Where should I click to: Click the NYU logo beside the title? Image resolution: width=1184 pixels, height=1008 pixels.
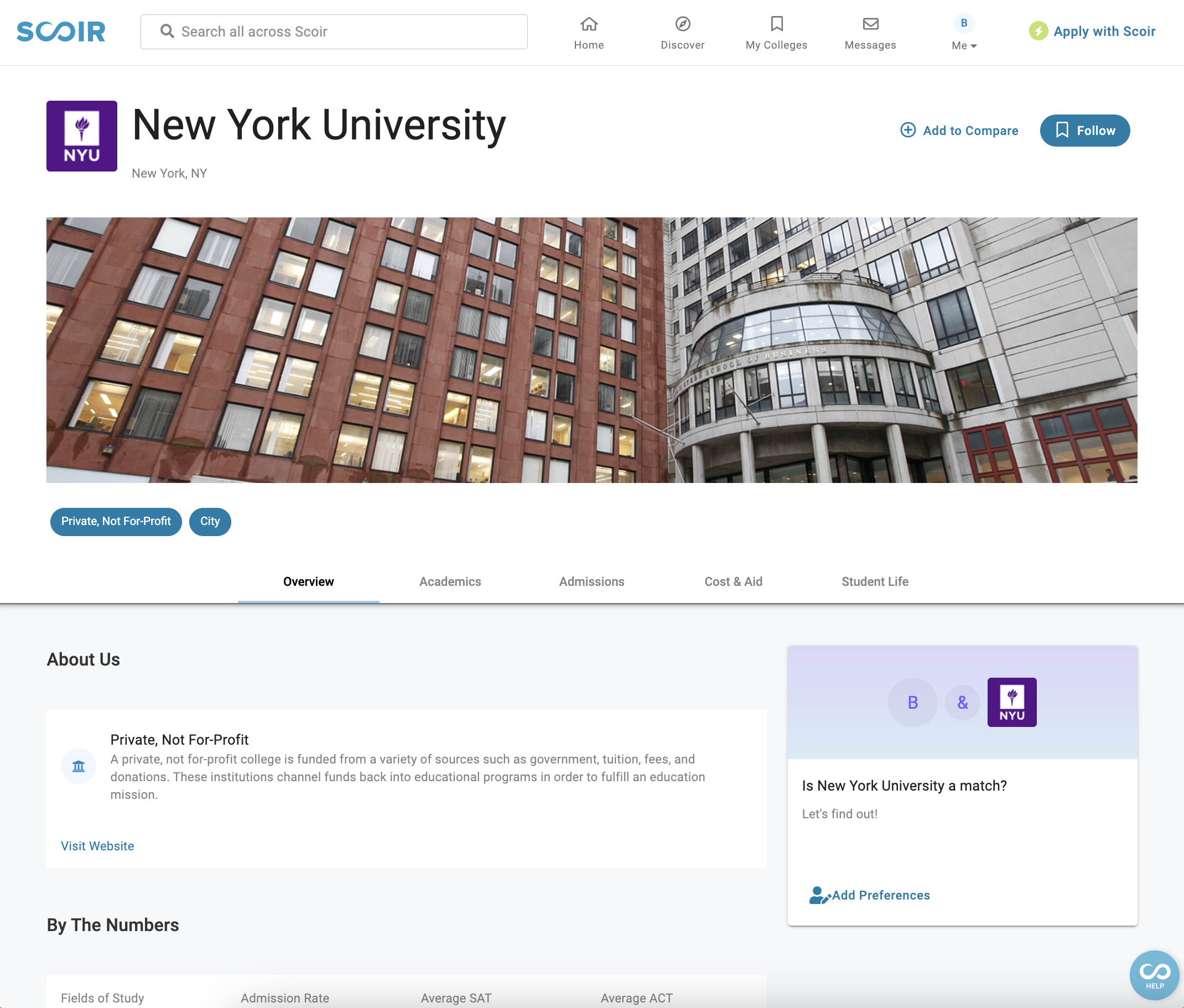pyautogui.click(x=82, y=136)
